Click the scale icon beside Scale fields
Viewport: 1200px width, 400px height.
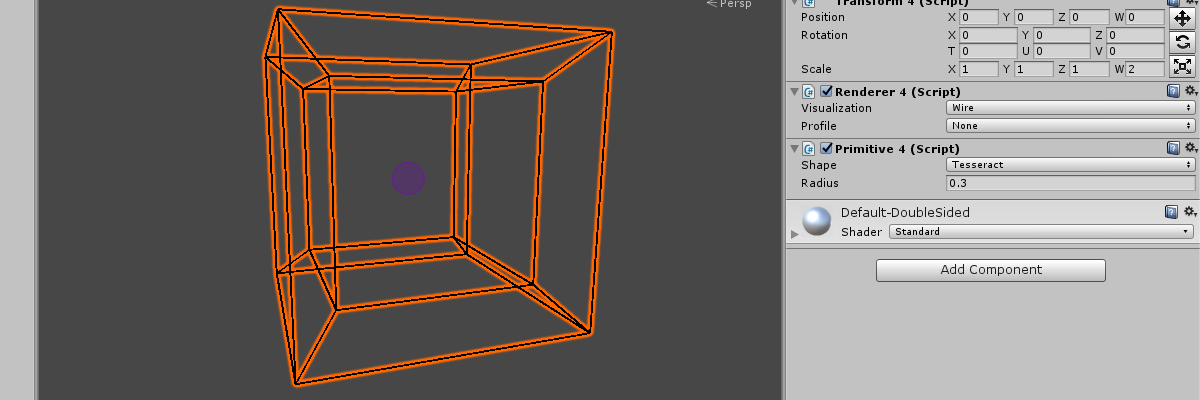[1182, 67]
